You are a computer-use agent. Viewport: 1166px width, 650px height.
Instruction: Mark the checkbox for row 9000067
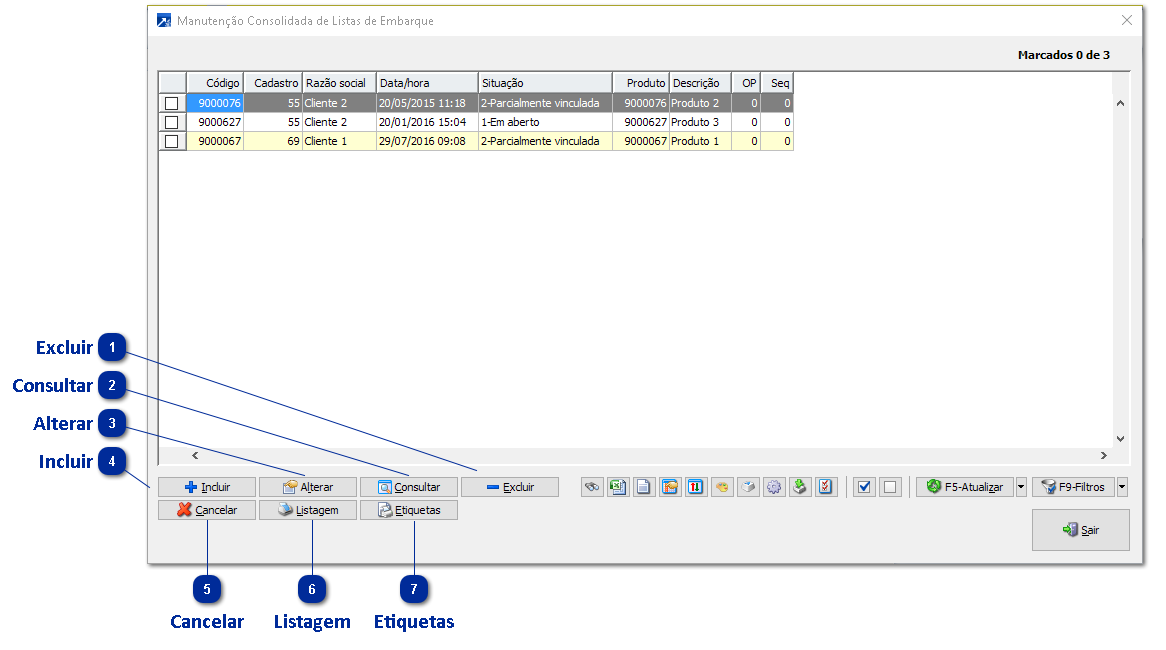[172, 141]
